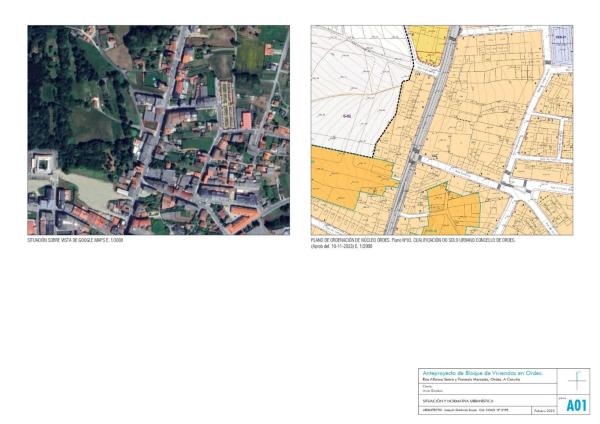This screenshot has height=424, width=600.
Task: Select the Google Maps aerial photo
Action: [158, 130]
